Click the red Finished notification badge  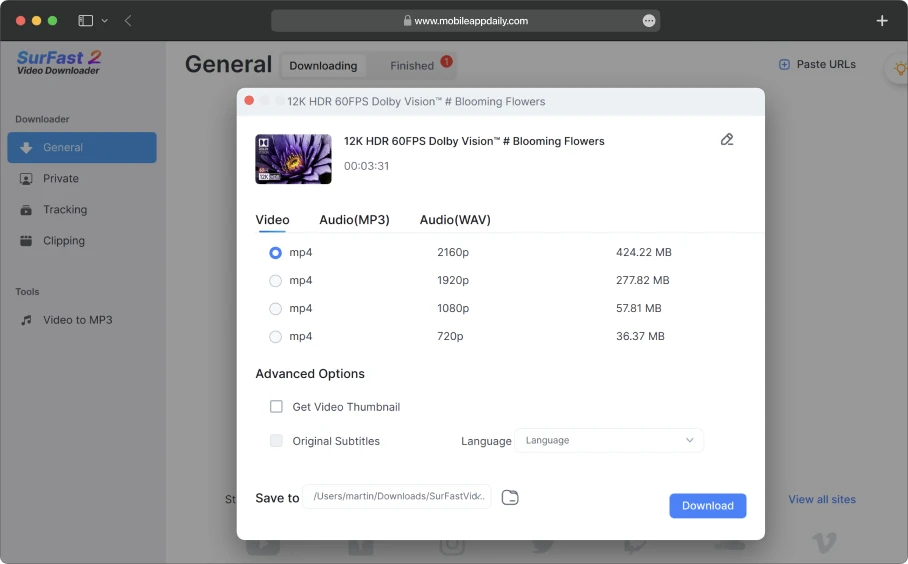coord(446,61)
